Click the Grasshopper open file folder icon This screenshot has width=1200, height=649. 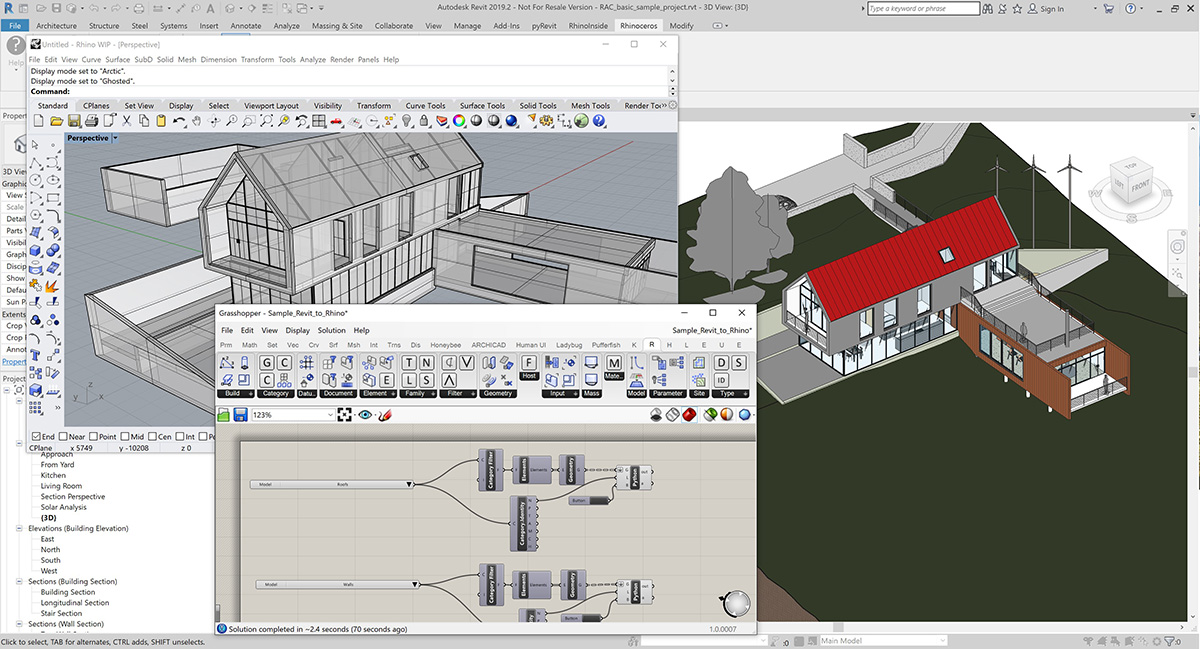click(x=224, y=415)
